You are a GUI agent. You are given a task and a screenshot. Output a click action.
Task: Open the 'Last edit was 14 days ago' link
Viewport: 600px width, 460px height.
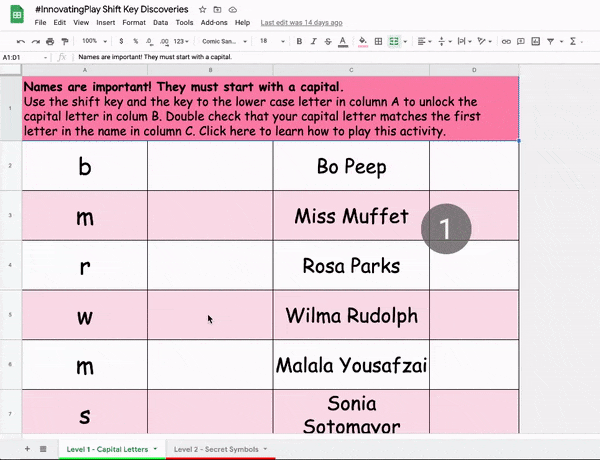(302, 23)
